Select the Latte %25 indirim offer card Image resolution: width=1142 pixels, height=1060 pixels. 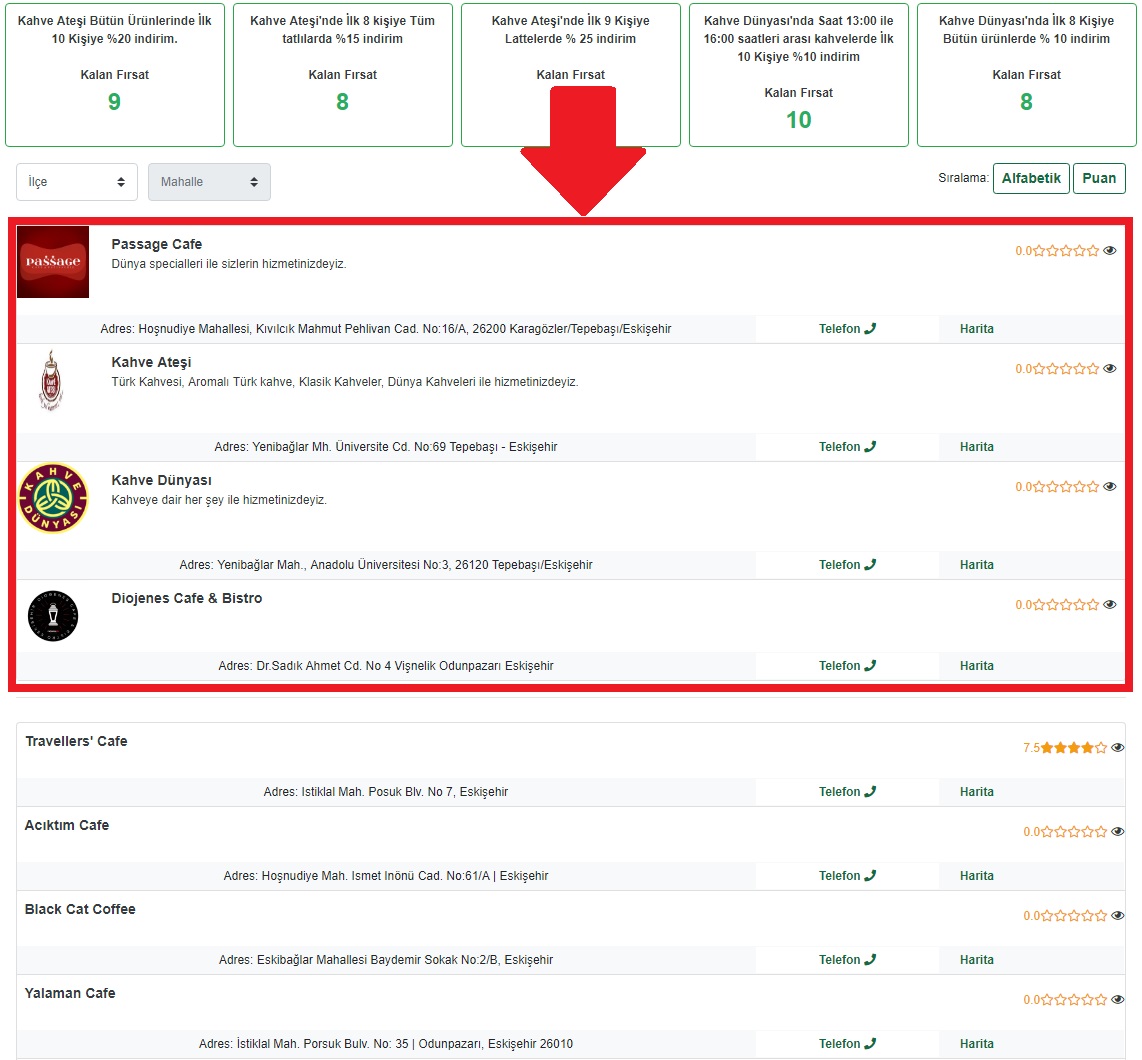571,75
